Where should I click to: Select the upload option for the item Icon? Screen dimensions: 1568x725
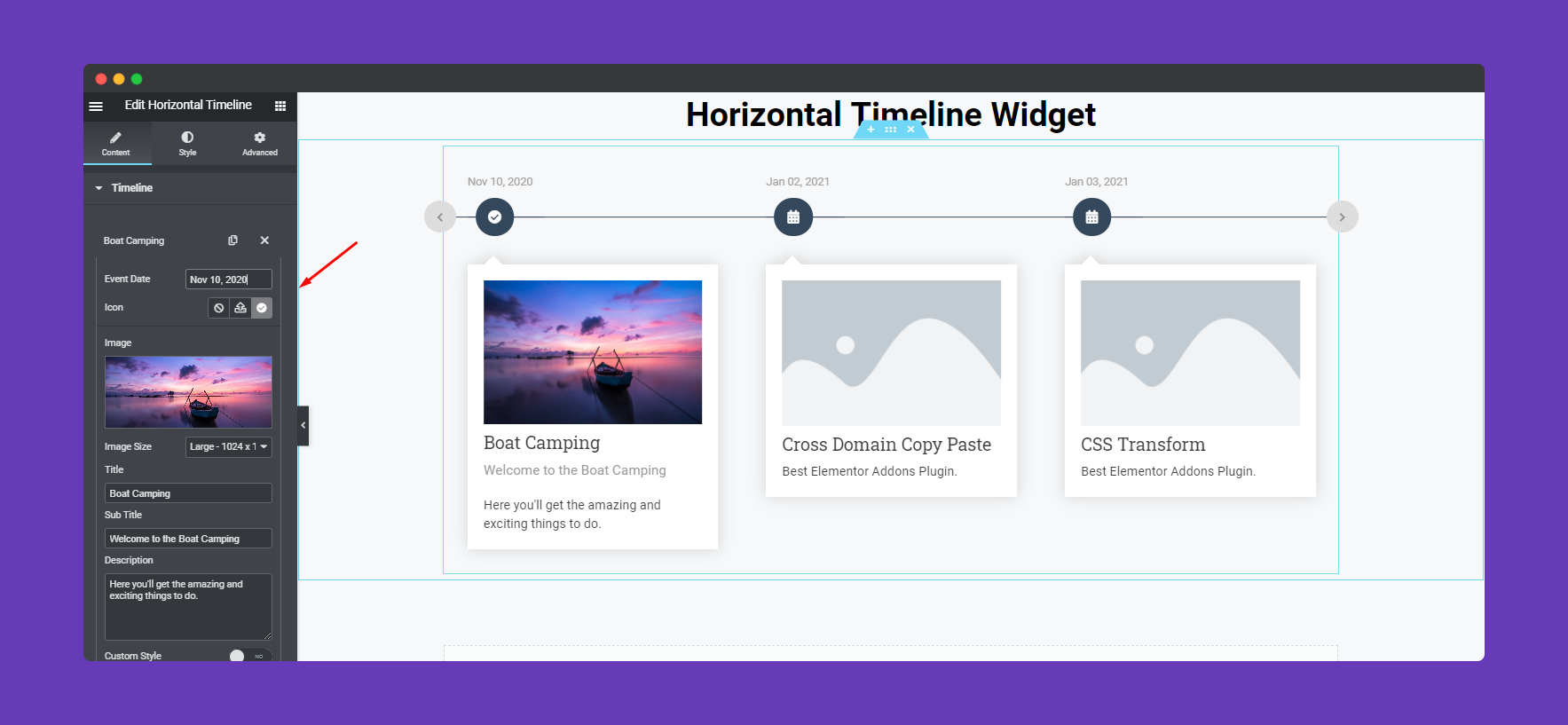[x=240, y=308]
